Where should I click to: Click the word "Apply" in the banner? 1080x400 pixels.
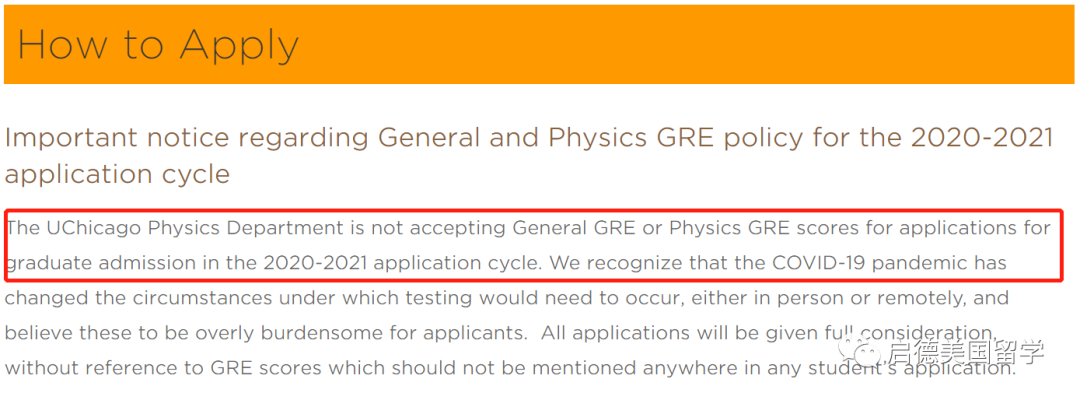pyautogui.click(x=240, y=45)
